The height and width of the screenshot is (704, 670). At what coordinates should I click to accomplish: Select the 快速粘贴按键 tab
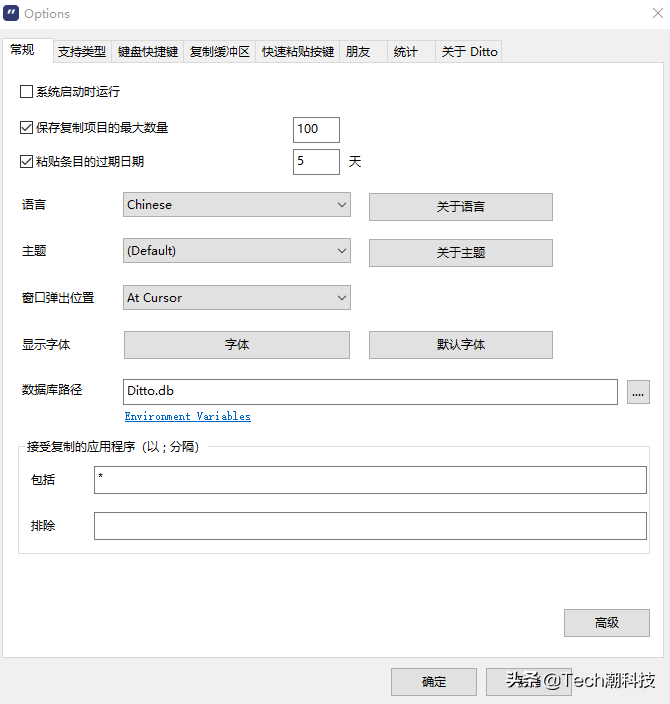pyautogui.click(x=297, y=52)
